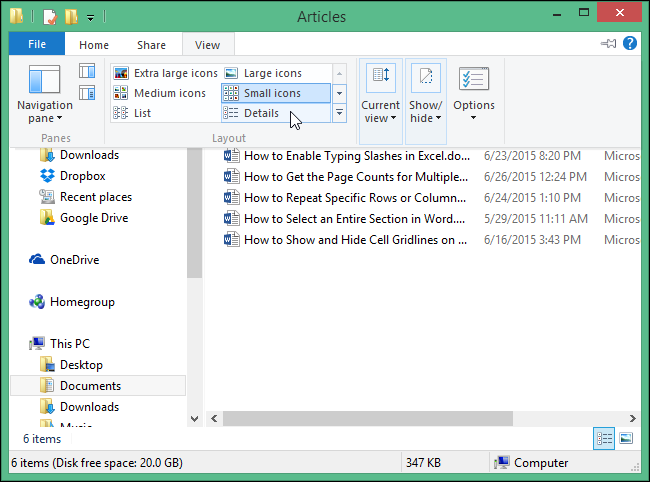The image size is (650, 482).
Task: Switch to details view status bar icon
Action: [x=604, y=438]
